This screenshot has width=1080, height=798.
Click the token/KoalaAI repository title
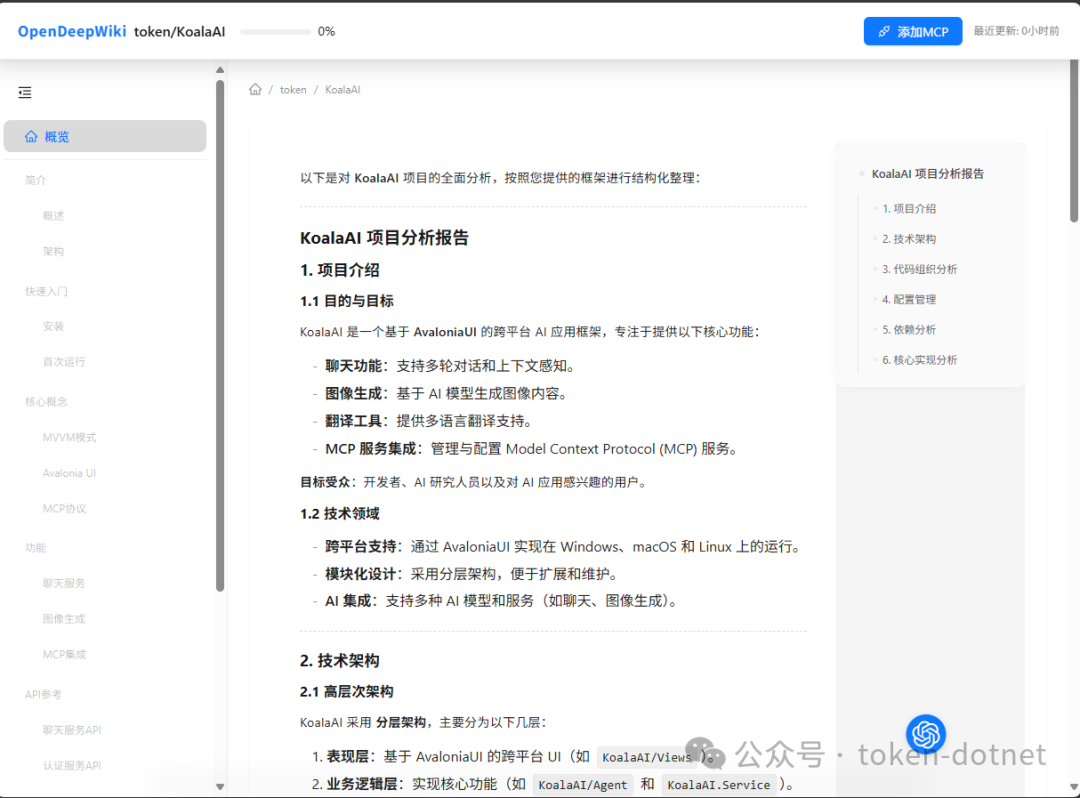(x=179, y=32)
